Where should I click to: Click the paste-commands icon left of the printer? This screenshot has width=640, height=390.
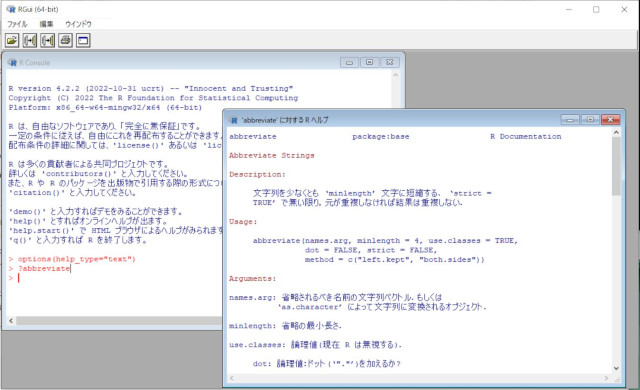[x=48, y=40]
